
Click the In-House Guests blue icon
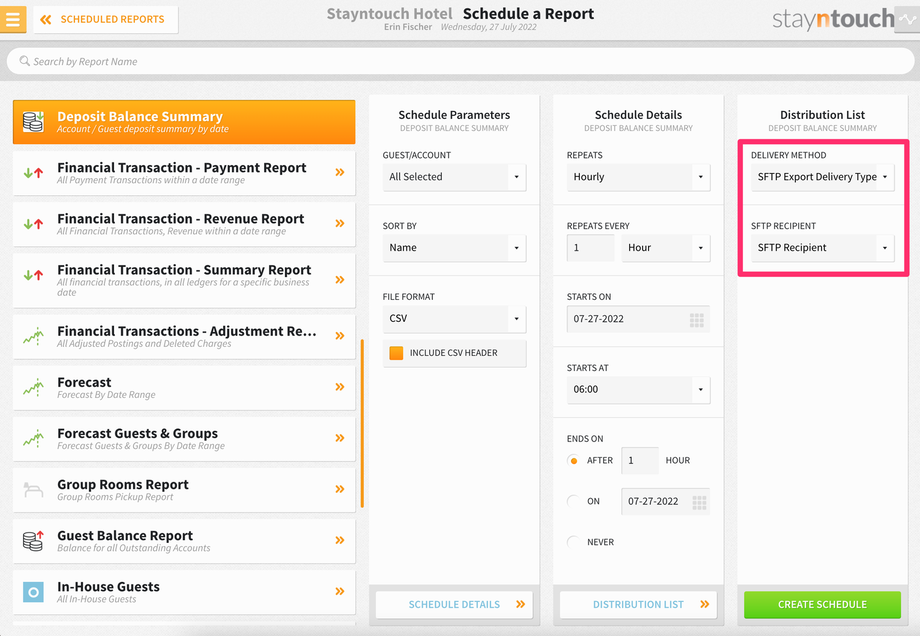coord(33,592)
